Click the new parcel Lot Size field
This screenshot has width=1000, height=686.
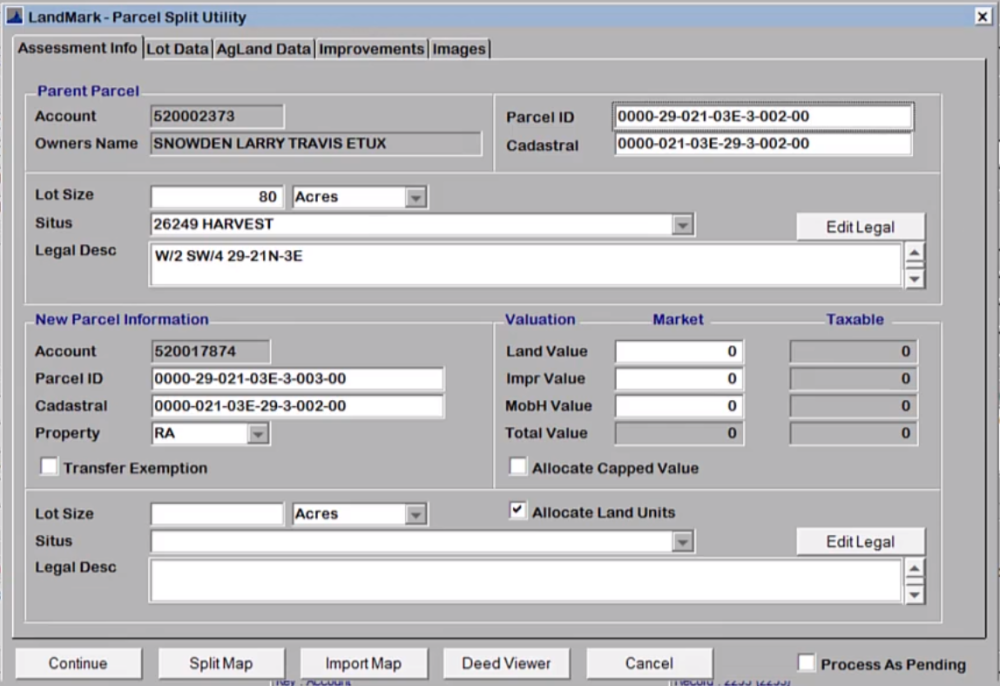click(x=215, y=513)
